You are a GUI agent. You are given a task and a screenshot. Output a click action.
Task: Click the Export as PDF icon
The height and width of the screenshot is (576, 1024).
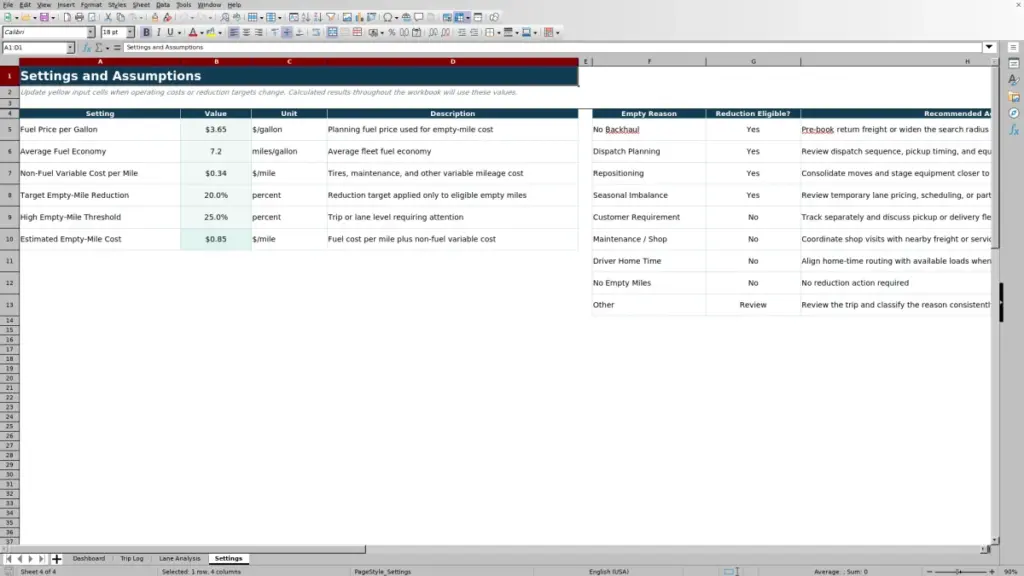point(67,17)
